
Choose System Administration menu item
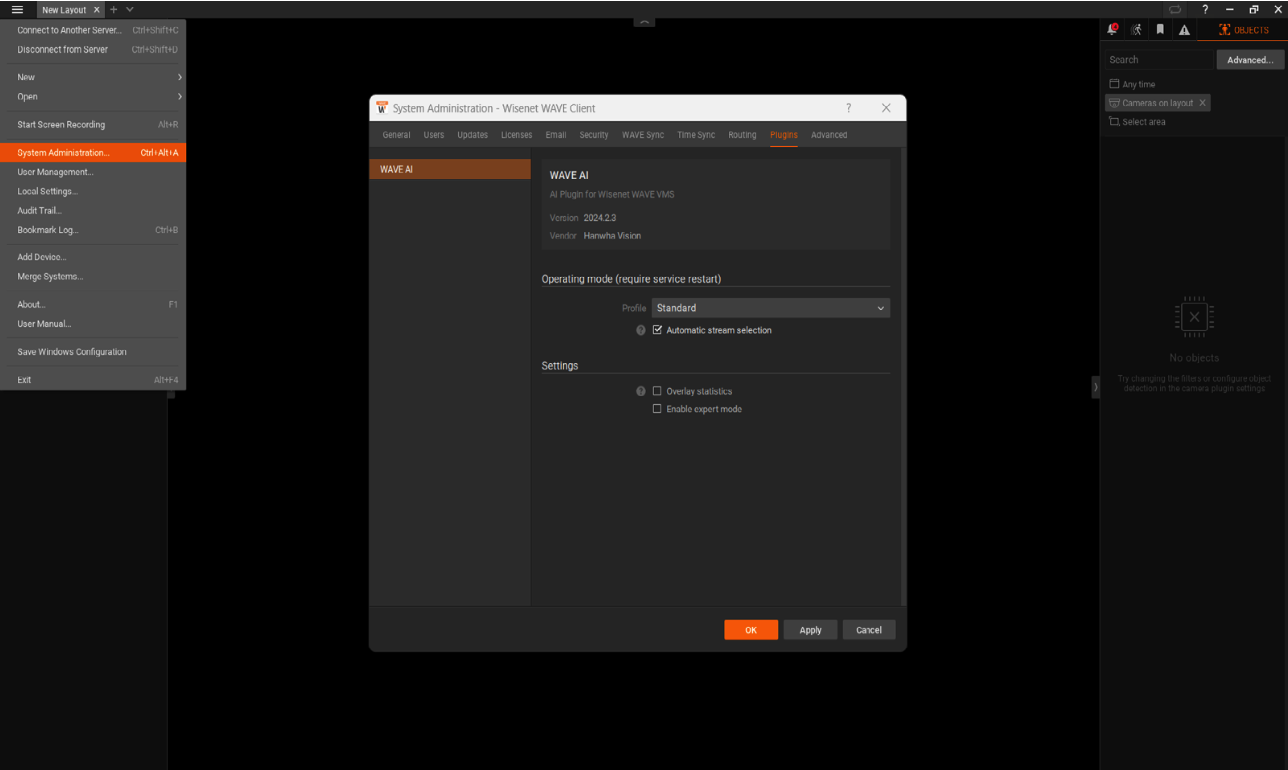pos(93,153)
